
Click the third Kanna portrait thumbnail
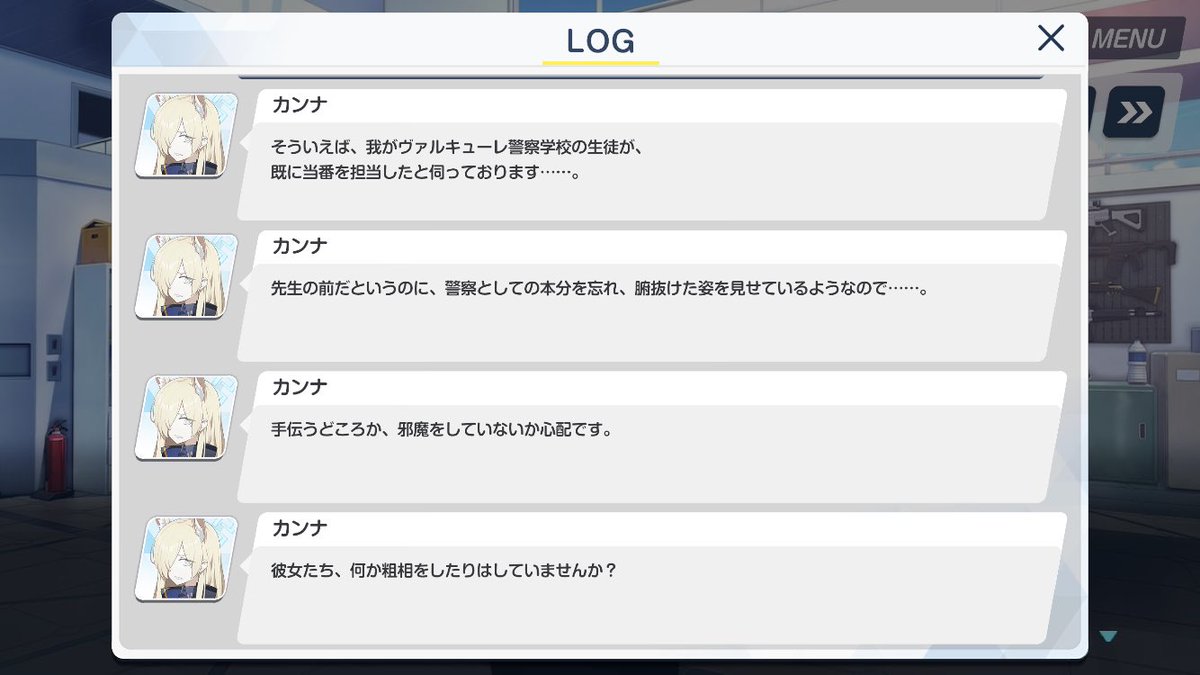(x=187, y=417)
